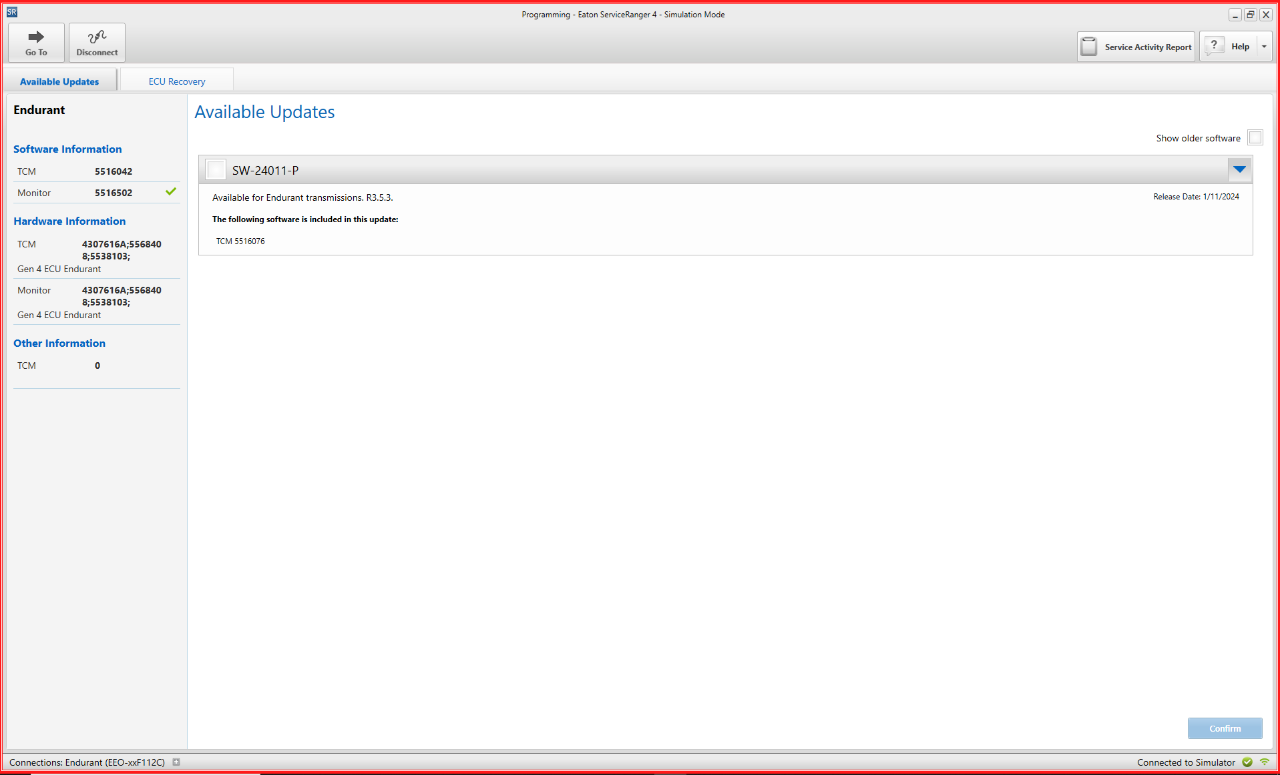Click the green connection status check icon
Viewport: 1280px width, 775px height.
click(1246, 762)
